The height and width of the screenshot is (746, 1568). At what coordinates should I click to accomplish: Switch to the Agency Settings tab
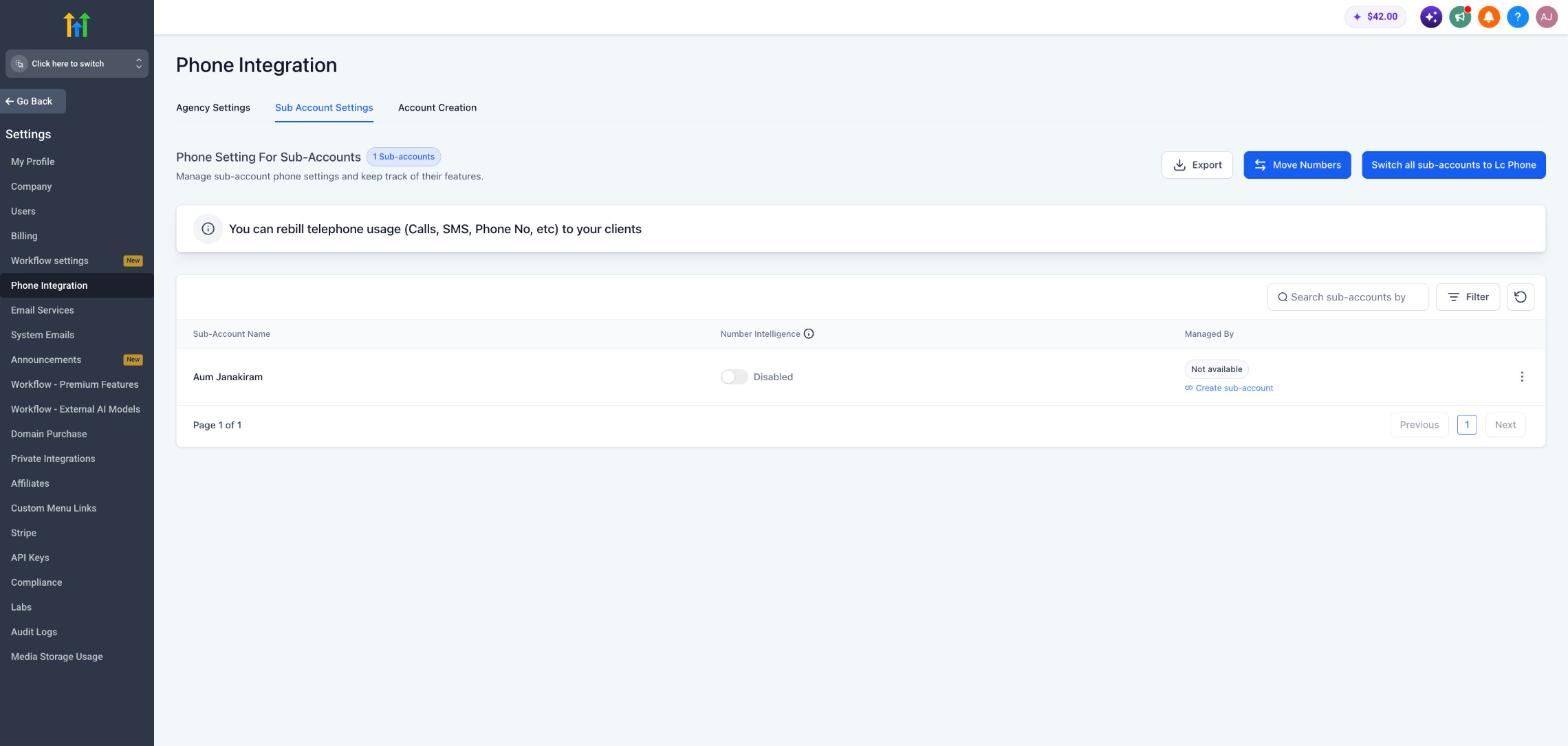pos(213,108)
